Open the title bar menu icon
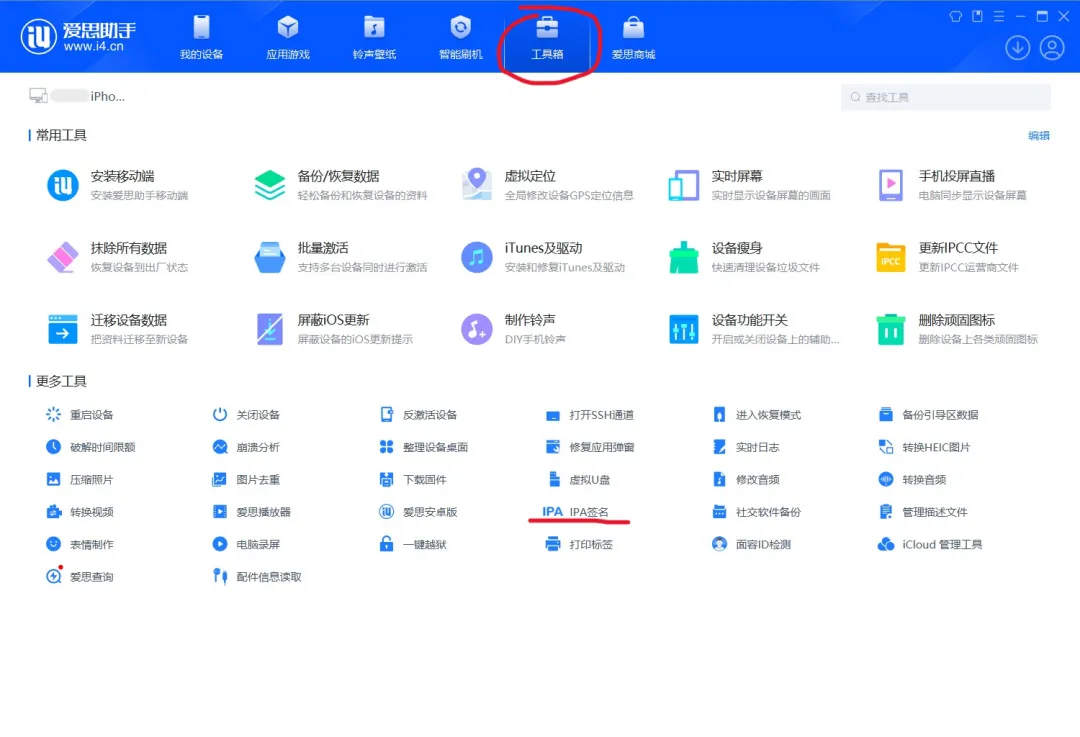Screen dimensions: 1080x737 [999, 17]
